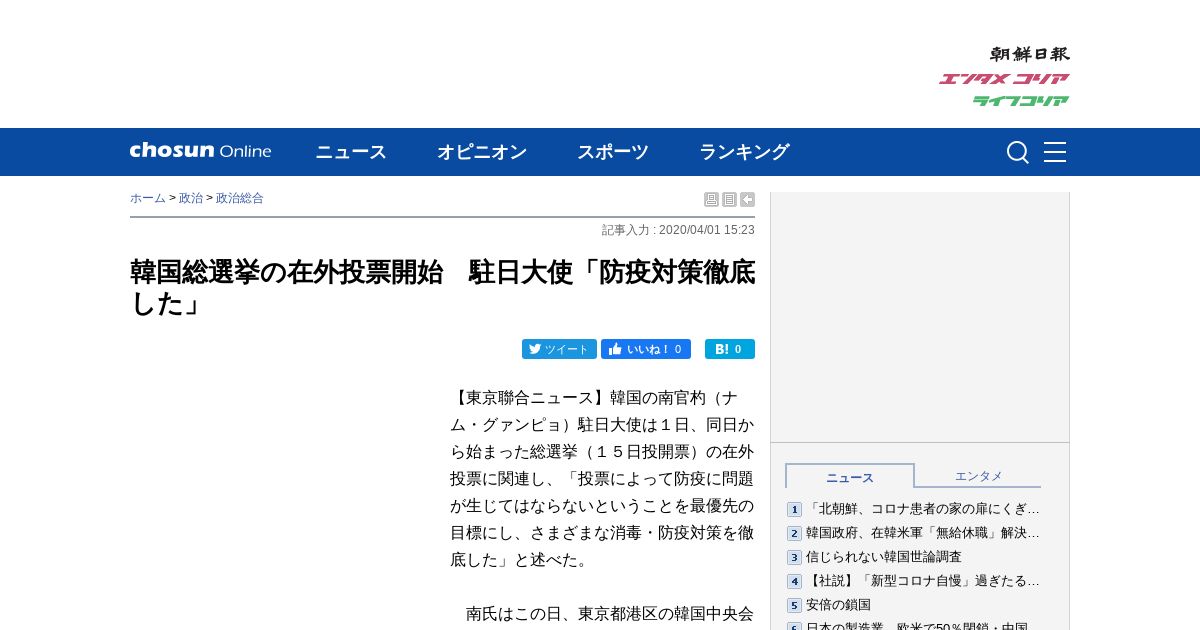Open the ライフコリア logo link
Image resolution: width=1200 pixels, height=630 pixels.
tap(1020, 101)
